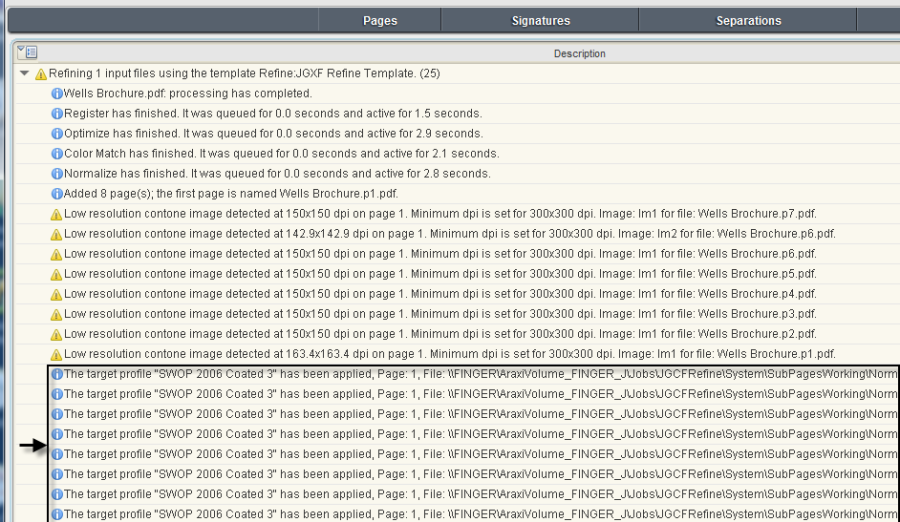
Task: Click info icon beside Color Match has finished
Action: click(x=57, y=154)
